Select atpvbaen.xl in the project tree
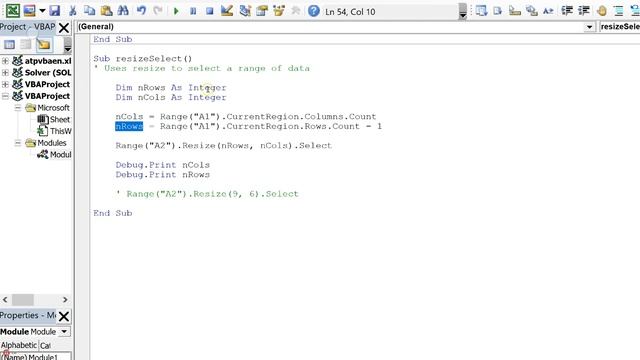 point(48,61)
